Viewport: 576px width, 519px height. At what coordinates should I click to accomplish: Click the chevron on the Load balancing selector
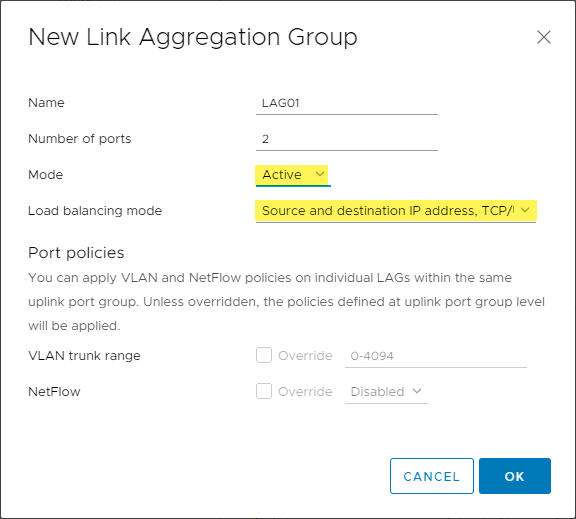[525, 210]
